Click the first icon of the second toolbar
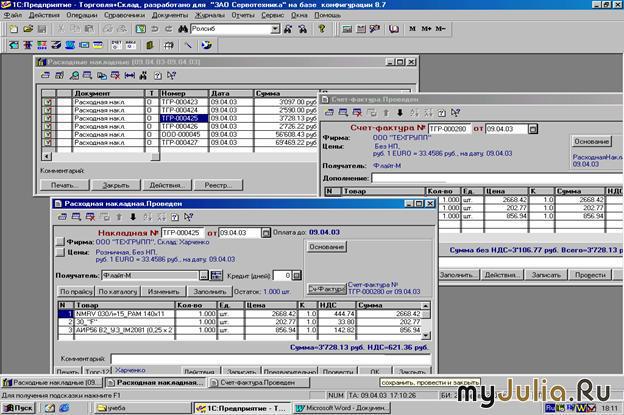The height and width of the screenshot is (415, 624). pyautogui.click(x=14, y=45)
